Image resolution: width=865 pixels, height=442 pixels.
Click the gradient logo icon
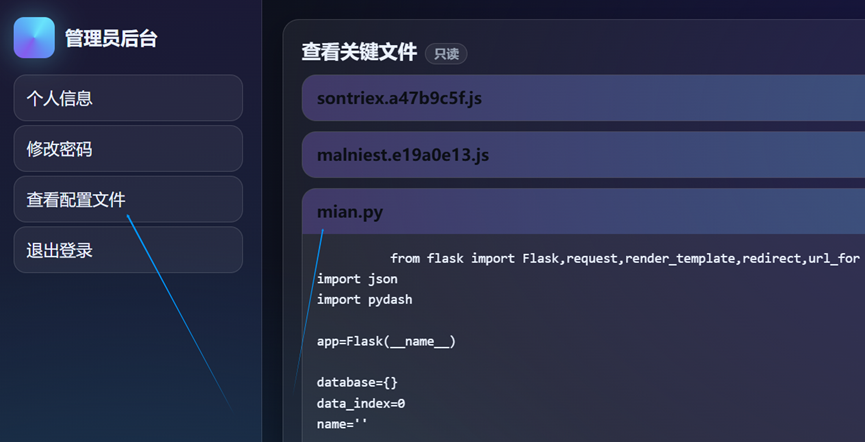[x=34, y=38]
